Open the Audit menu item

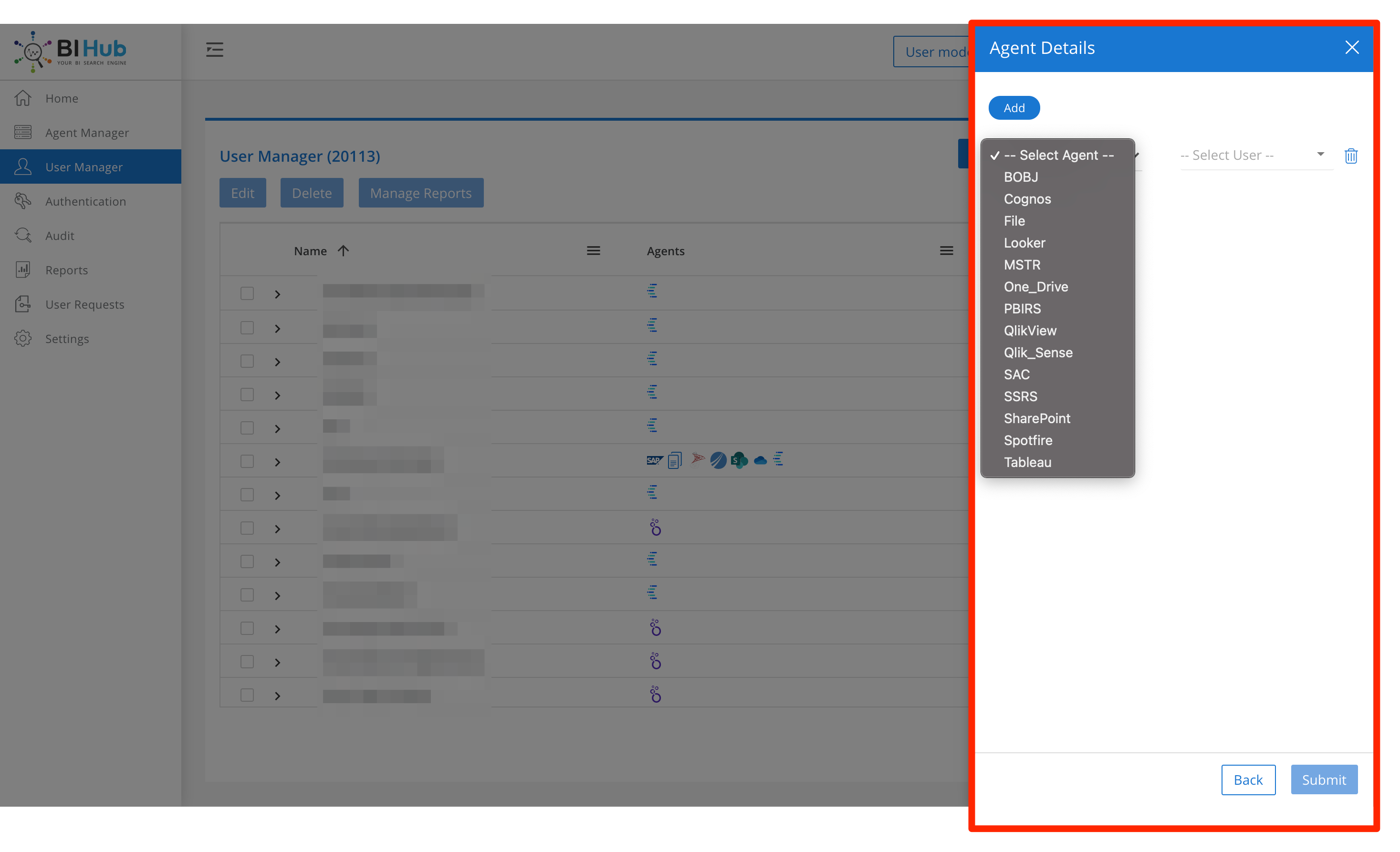tap(90, 235)
